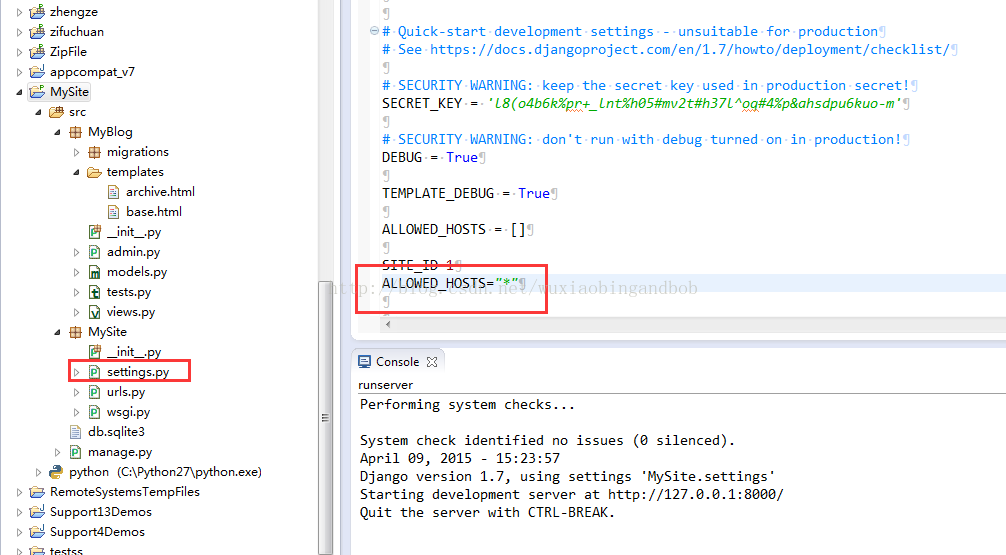
Task: Collapse the quick-start comment fold marker
Action: pos(374,31)
